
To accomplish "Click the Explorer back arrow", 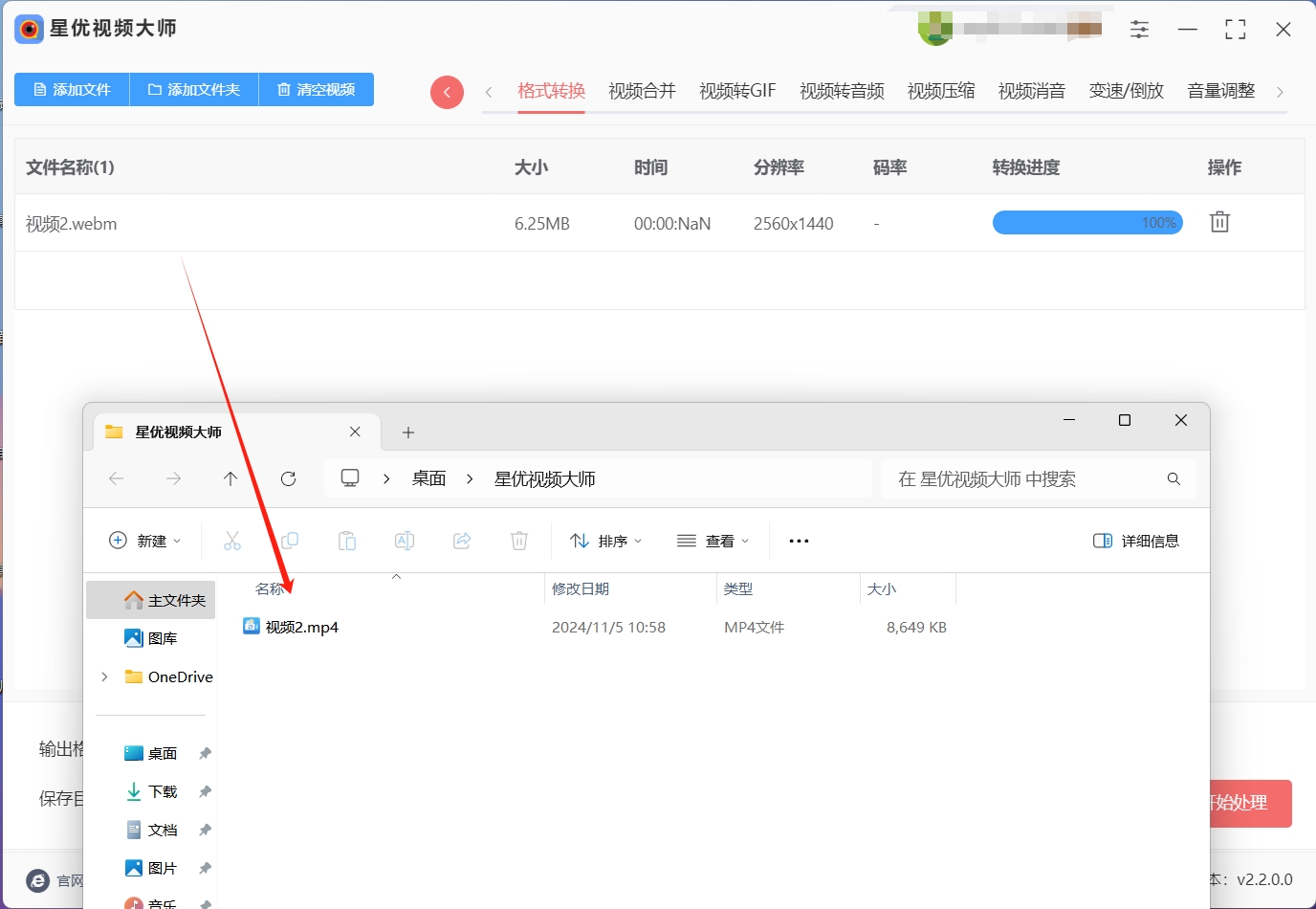I will point(116,478).
